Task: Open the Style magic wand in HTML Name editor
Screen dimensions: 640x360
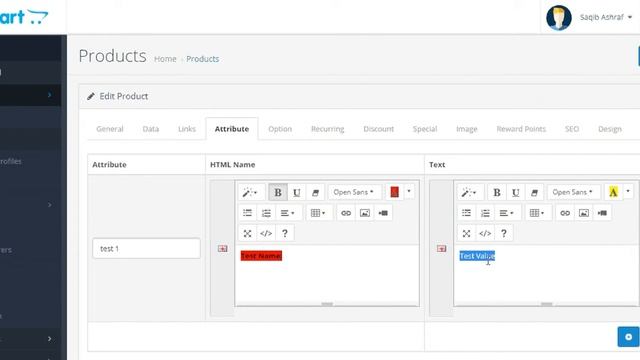Action: [250, 192]
